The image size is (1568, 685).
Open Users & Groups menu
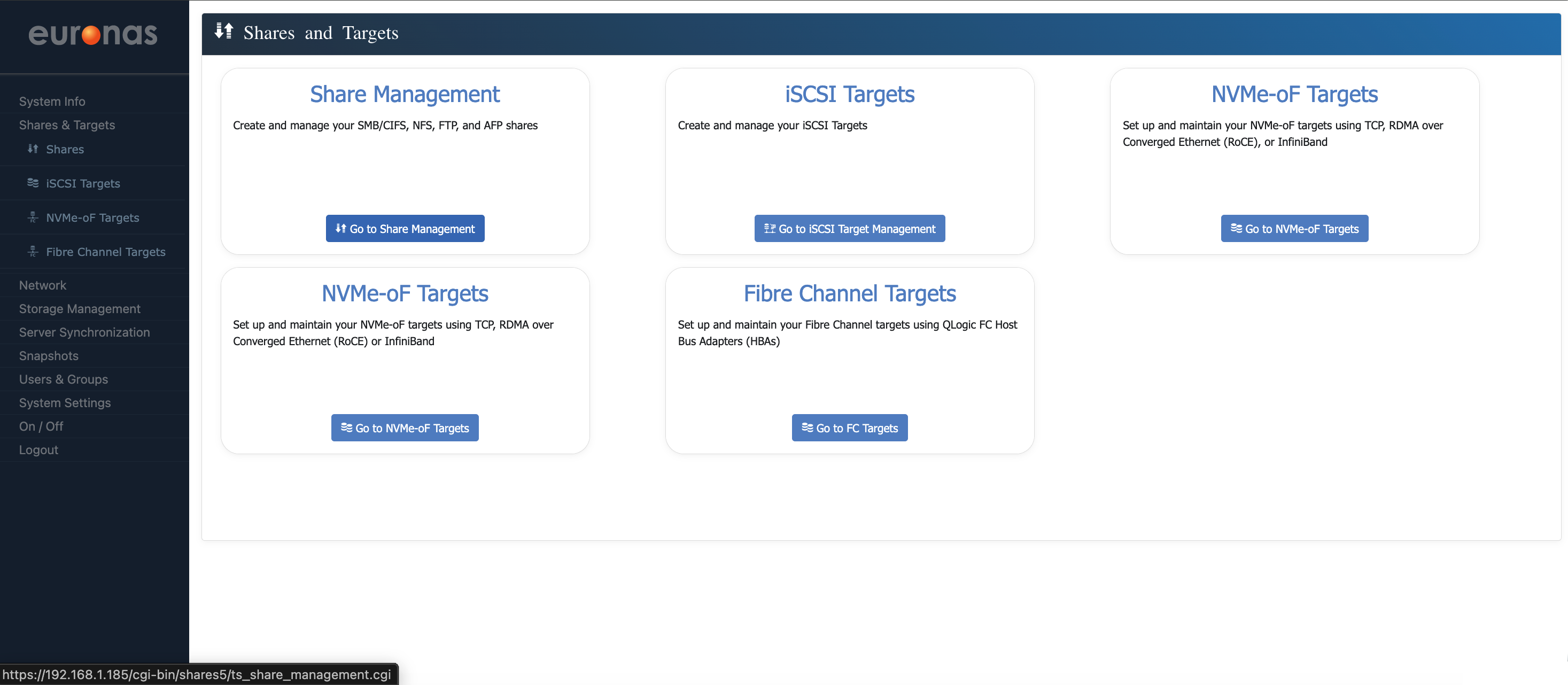point(63,379)
